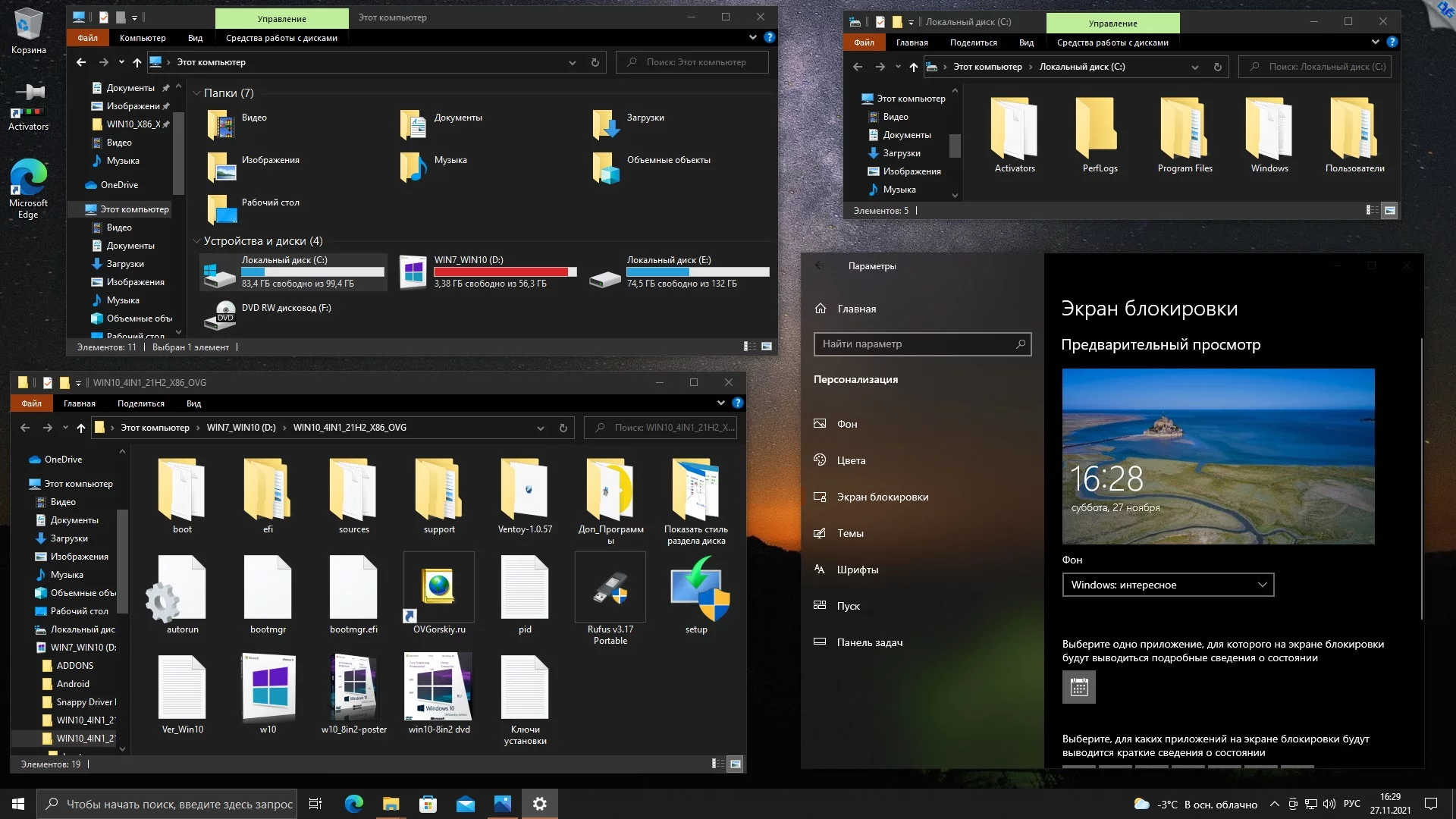Open the Activators folder on disk C

pos(1015,129)
